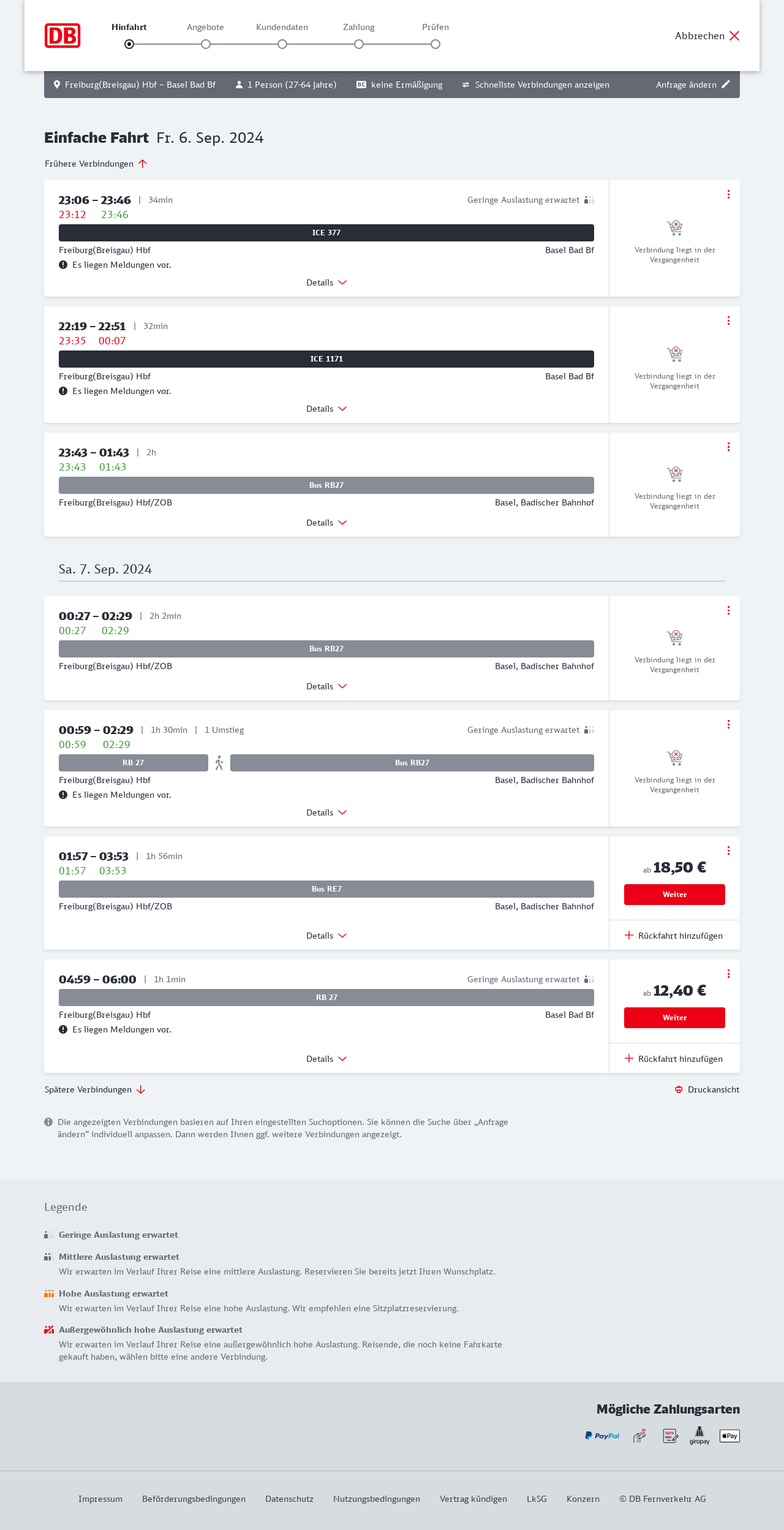Click Weiter for the 12,40 € connection
Screen dimensions: 784x1530
[674, 1018]
